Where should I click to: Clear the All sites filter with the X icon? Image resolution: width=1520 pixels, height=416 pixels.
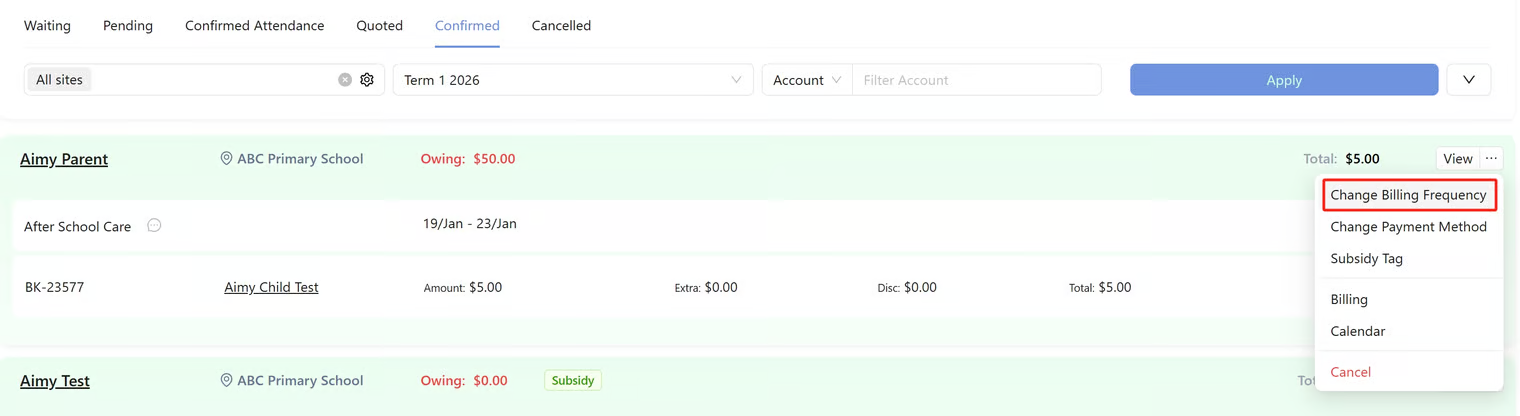pyautogui.click(x=345, y=80)
